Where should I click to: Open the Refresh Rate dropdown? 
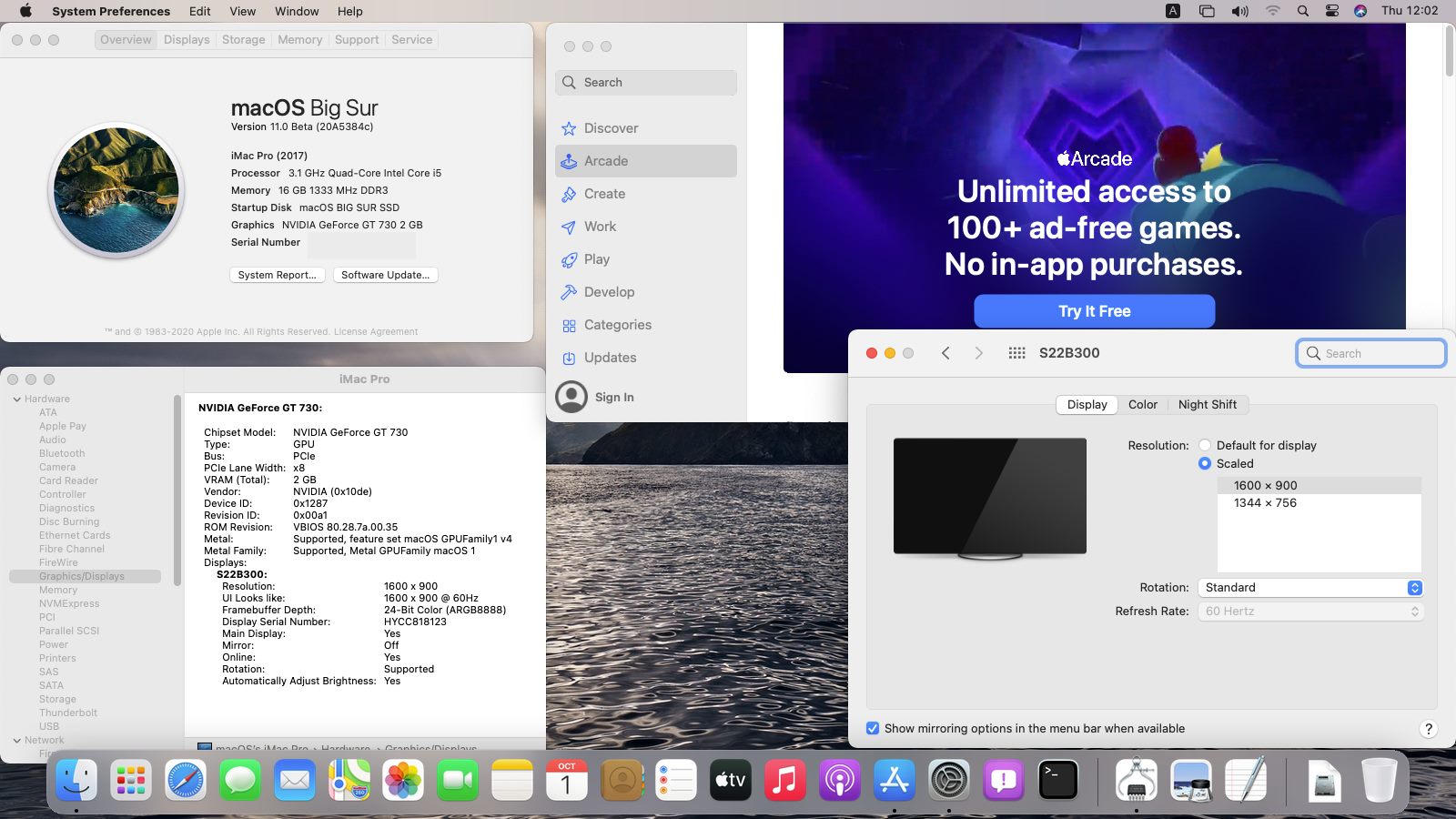point(1310,612)
